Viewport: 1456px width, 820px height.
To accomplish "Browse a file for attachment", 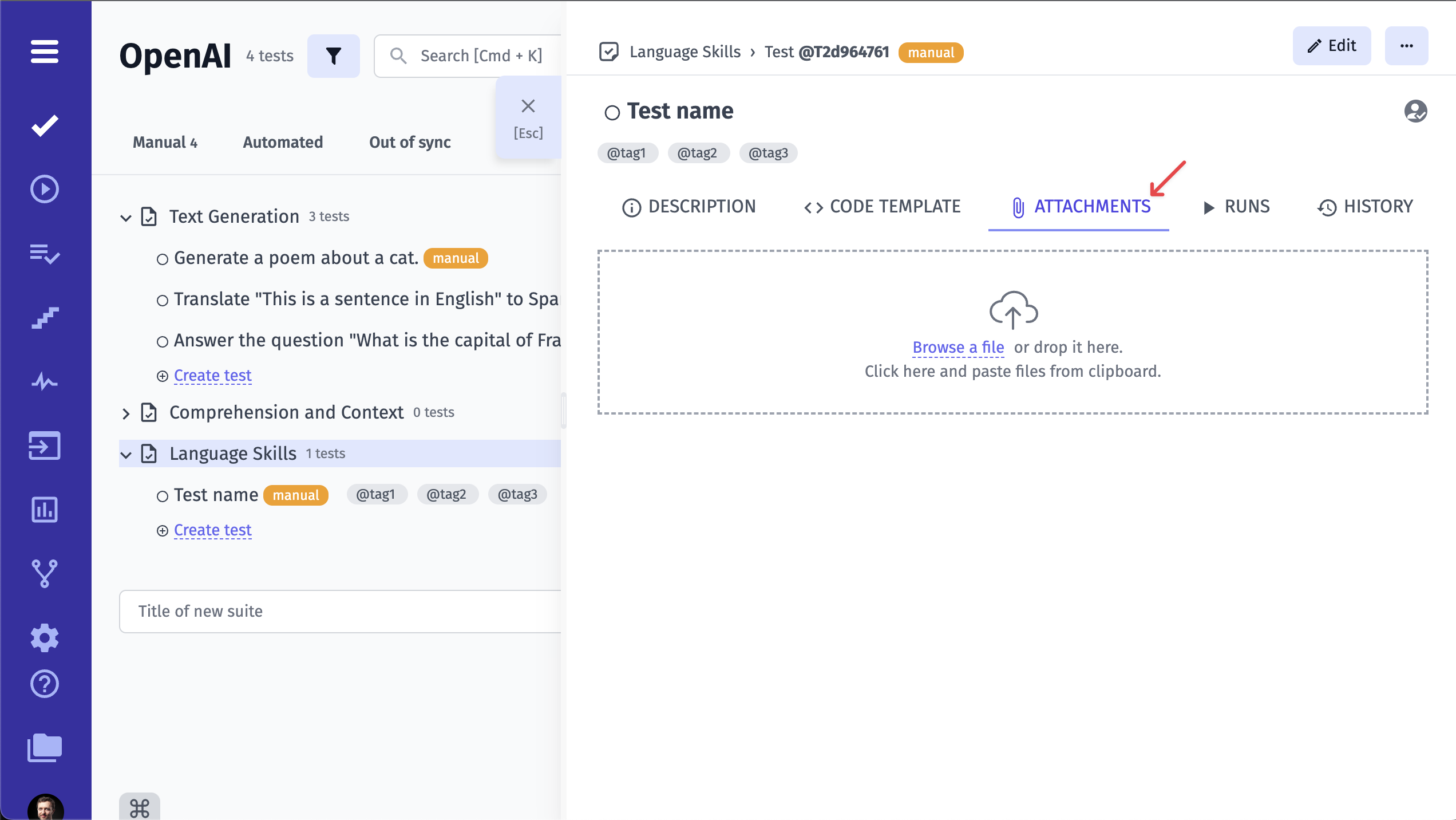I will click(x=958, y=347).
